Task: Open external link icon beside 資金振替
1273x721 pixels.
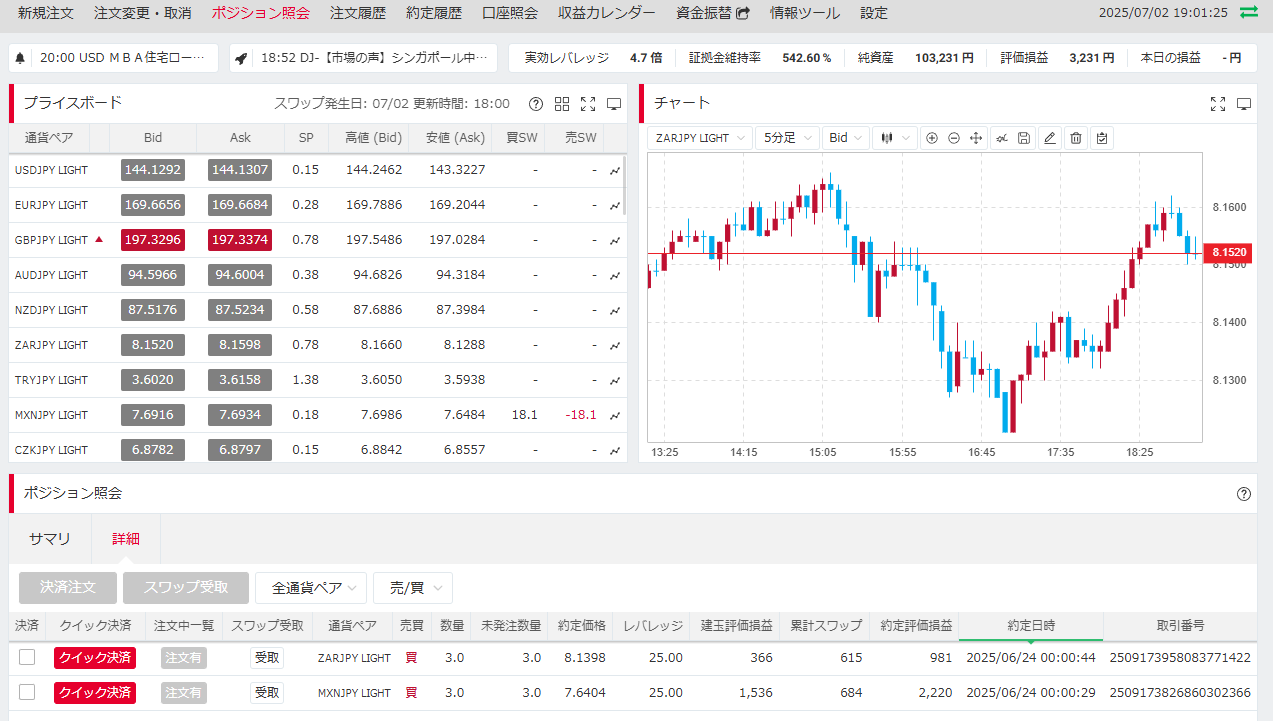Action: 743,14
